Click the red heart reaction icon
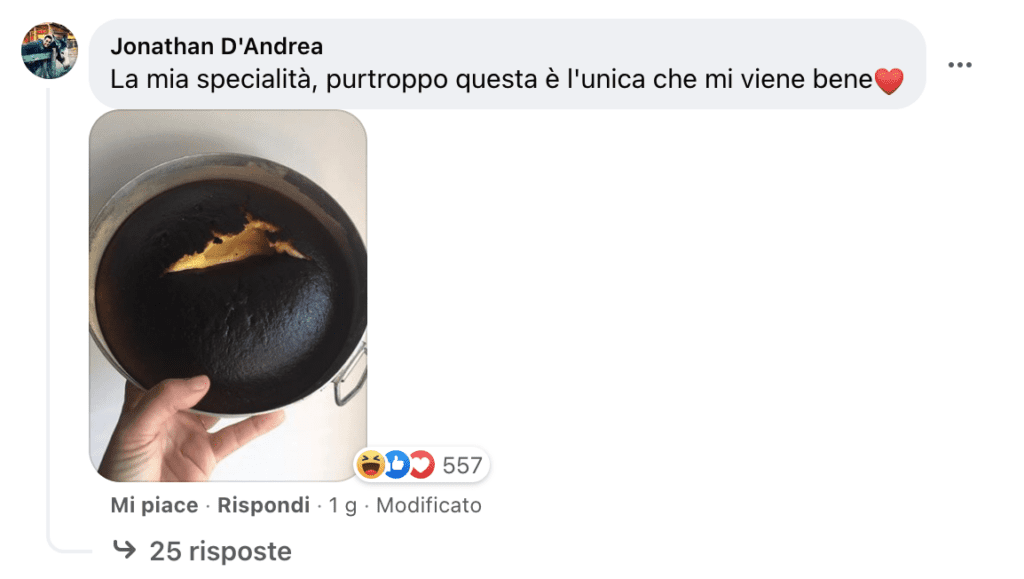Image resolution: width=1024 pixels, height=579 pixels. click(x=422, y=465)
